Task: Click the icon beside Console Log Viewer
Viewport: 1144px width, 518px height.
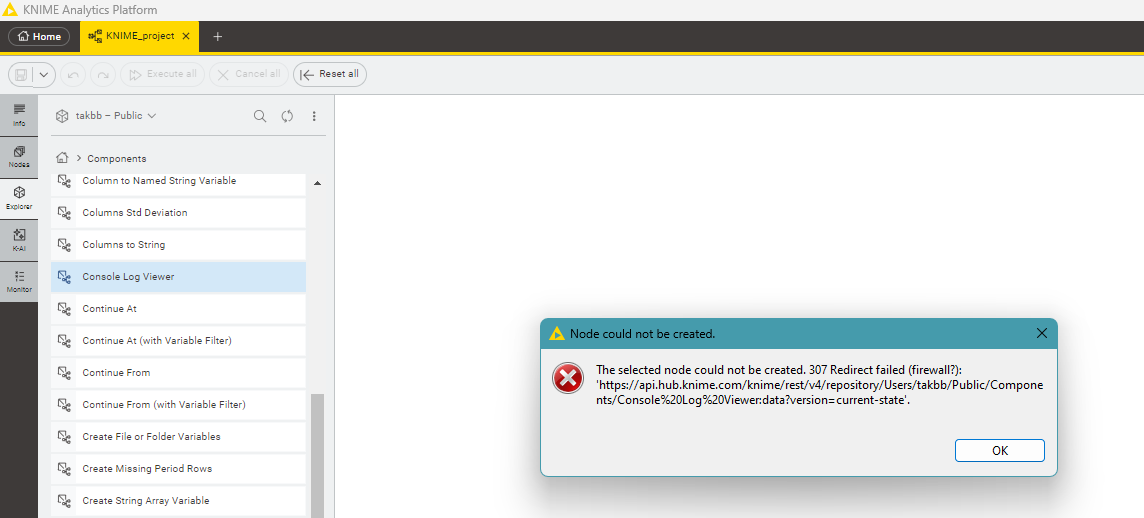Action: [x=64, y=277]
